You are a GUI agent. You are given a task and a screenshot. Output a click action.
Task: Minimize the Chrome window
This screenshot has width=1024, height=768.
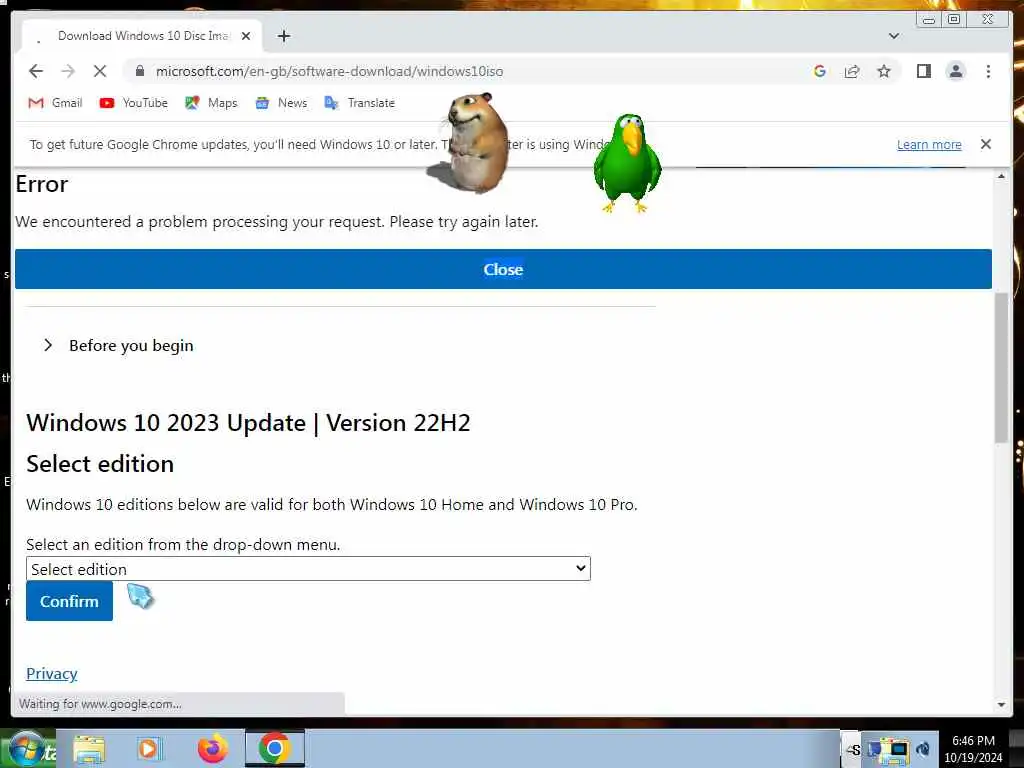[x=929, y=20]
